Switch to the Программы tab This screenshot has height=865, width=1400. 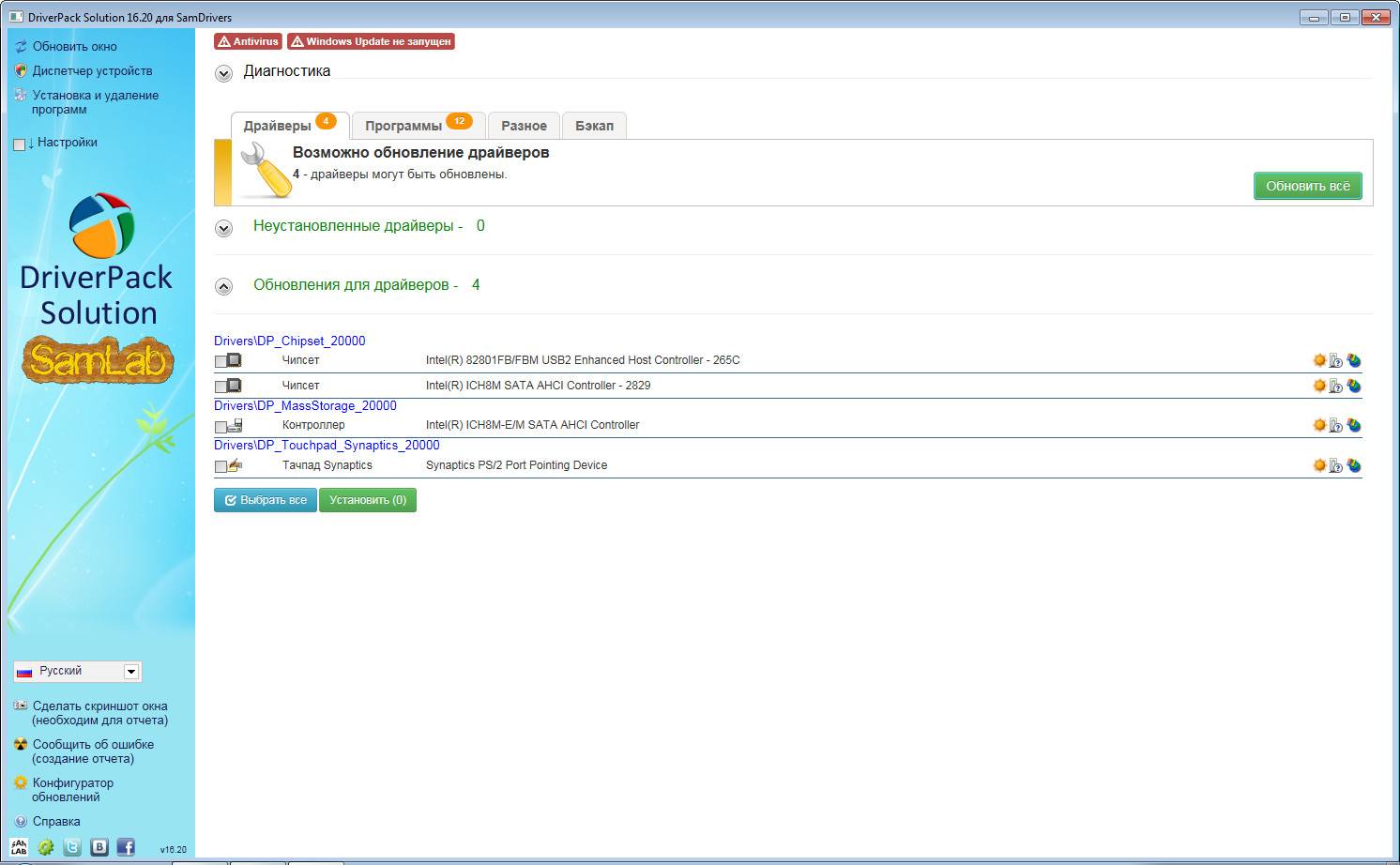418,125
